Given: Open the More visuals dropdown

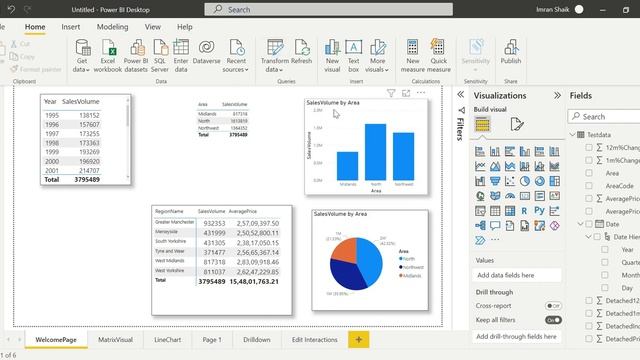Looking at the screenshot, I should [x=377, y=56].
